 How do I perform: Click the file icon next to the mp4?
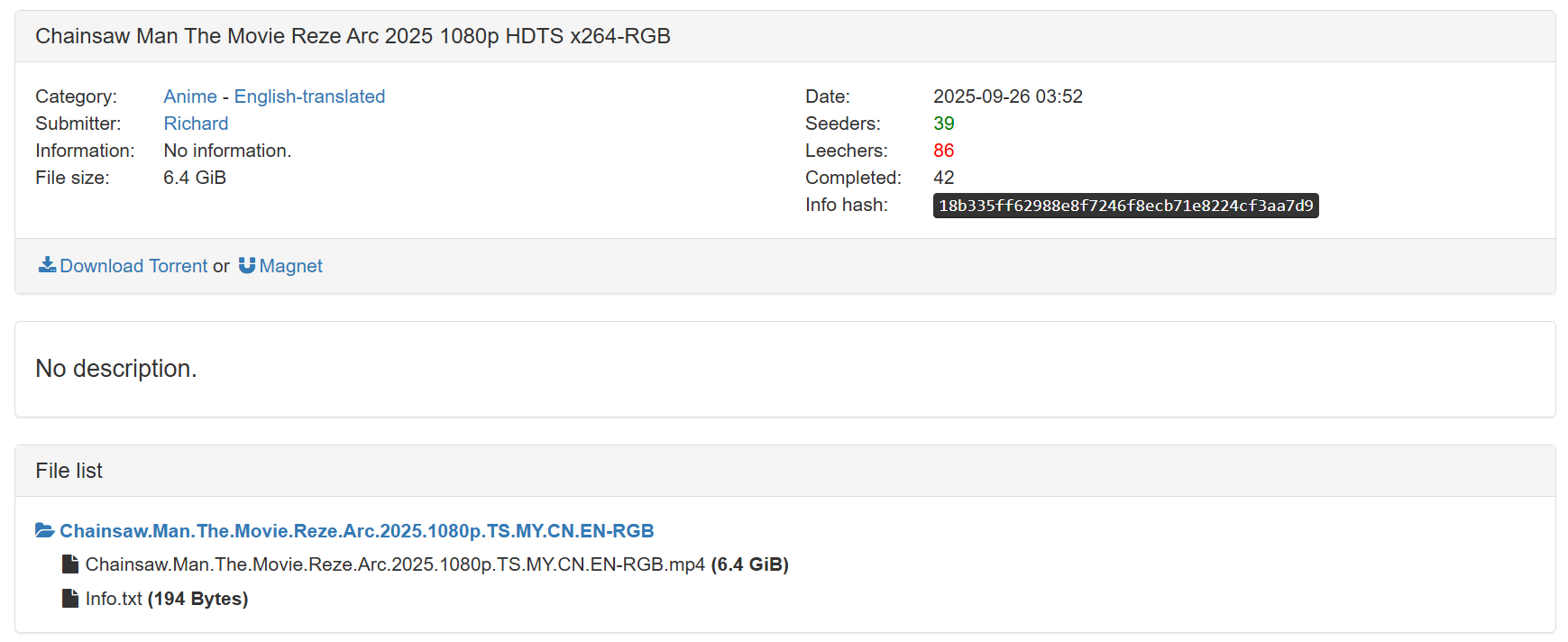point(70,564)
